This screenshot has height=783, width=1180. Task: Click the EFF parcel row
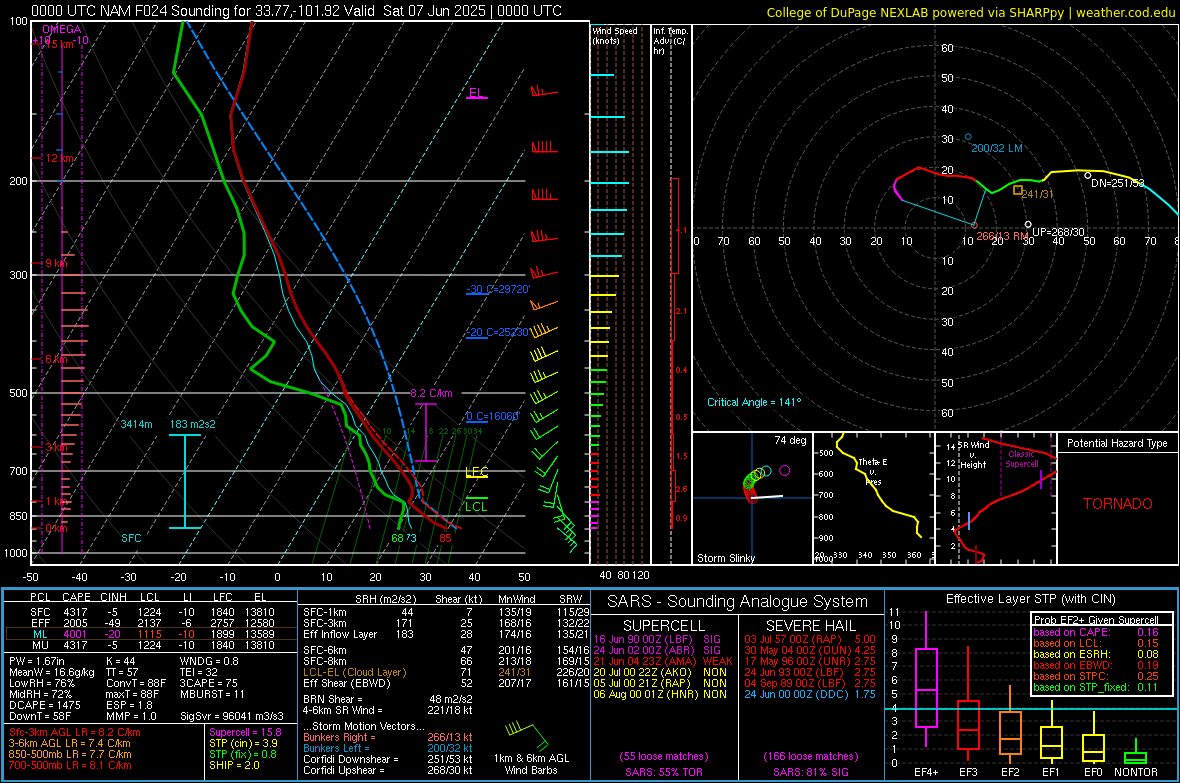(x=151, y=623)
